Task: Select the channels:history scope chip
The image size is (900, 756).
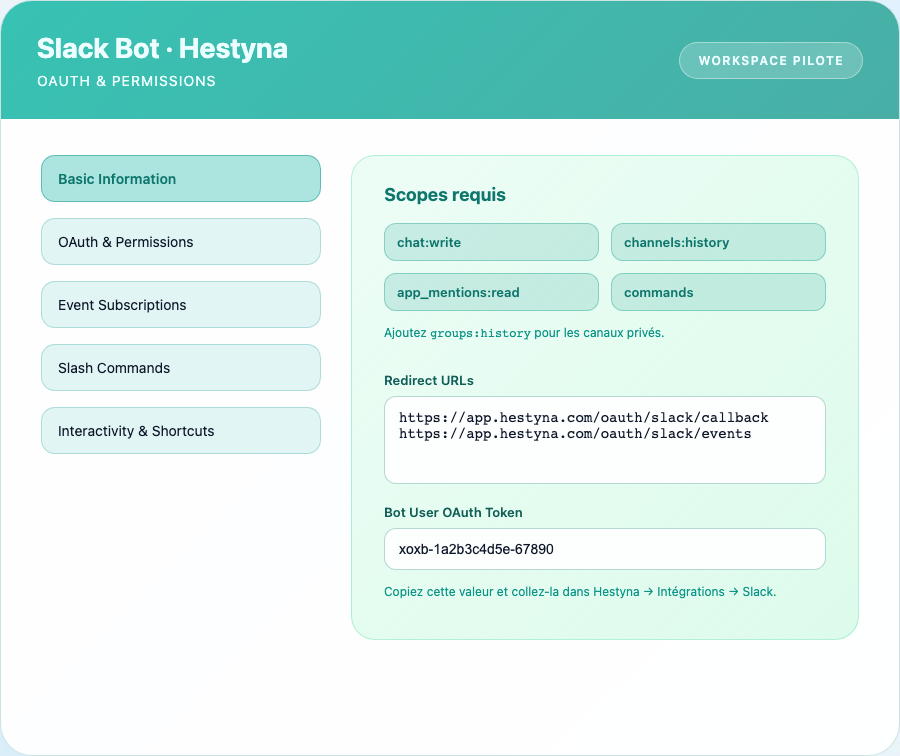Action: pos(718,242)
